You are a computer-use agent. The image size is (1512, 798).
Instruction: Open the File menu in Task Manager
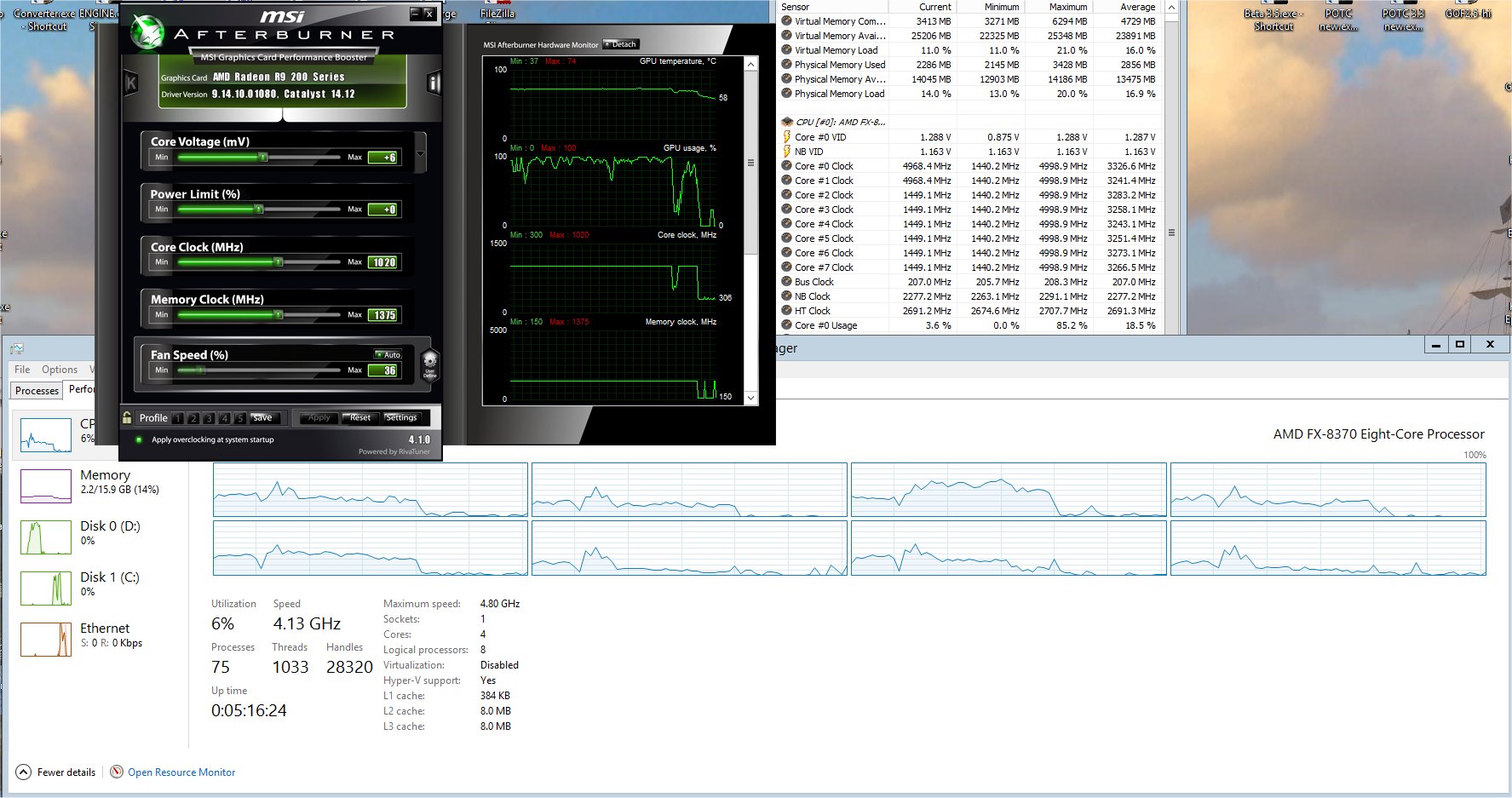pyautogui.click(x=22, y=370)
